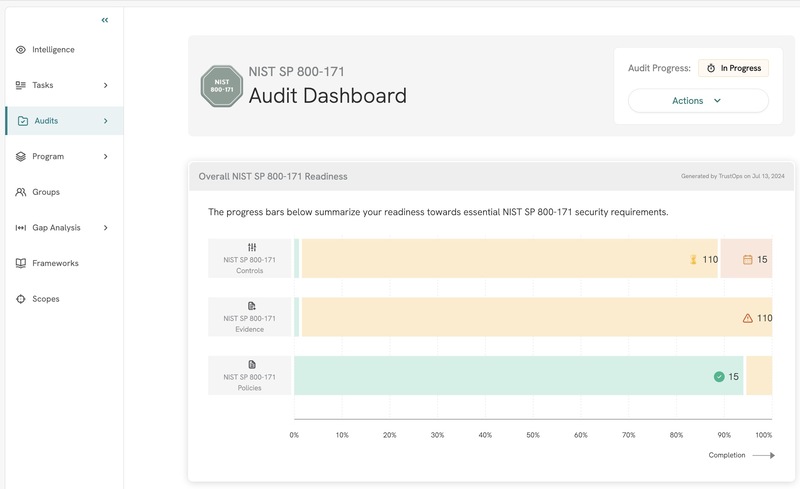Click the small green Evidence bar segment
Image resolution: width=800 pixels, height=489 pixels.
[x=296, y=317]
